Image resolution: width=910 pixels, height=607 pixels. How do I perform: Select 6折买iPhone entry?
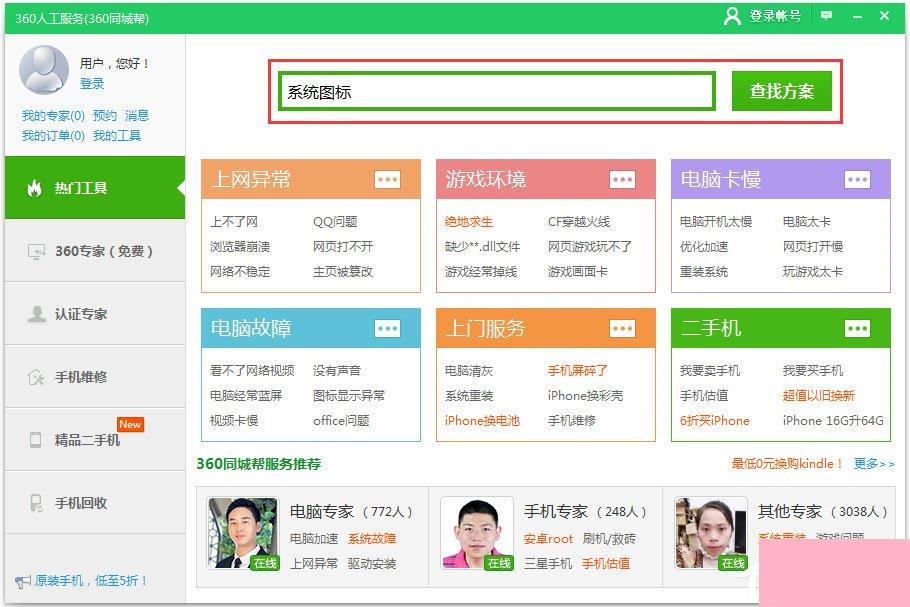tap(714, 421)
